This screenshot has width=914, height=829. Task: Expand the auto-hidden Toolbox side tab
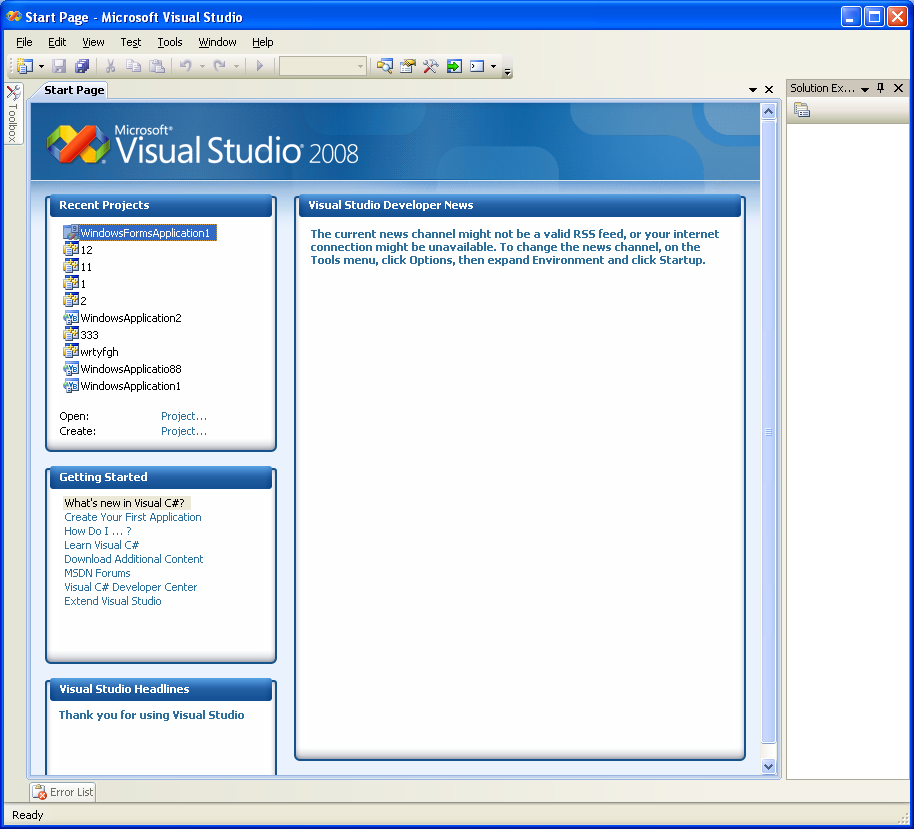[x=13, y=114]
